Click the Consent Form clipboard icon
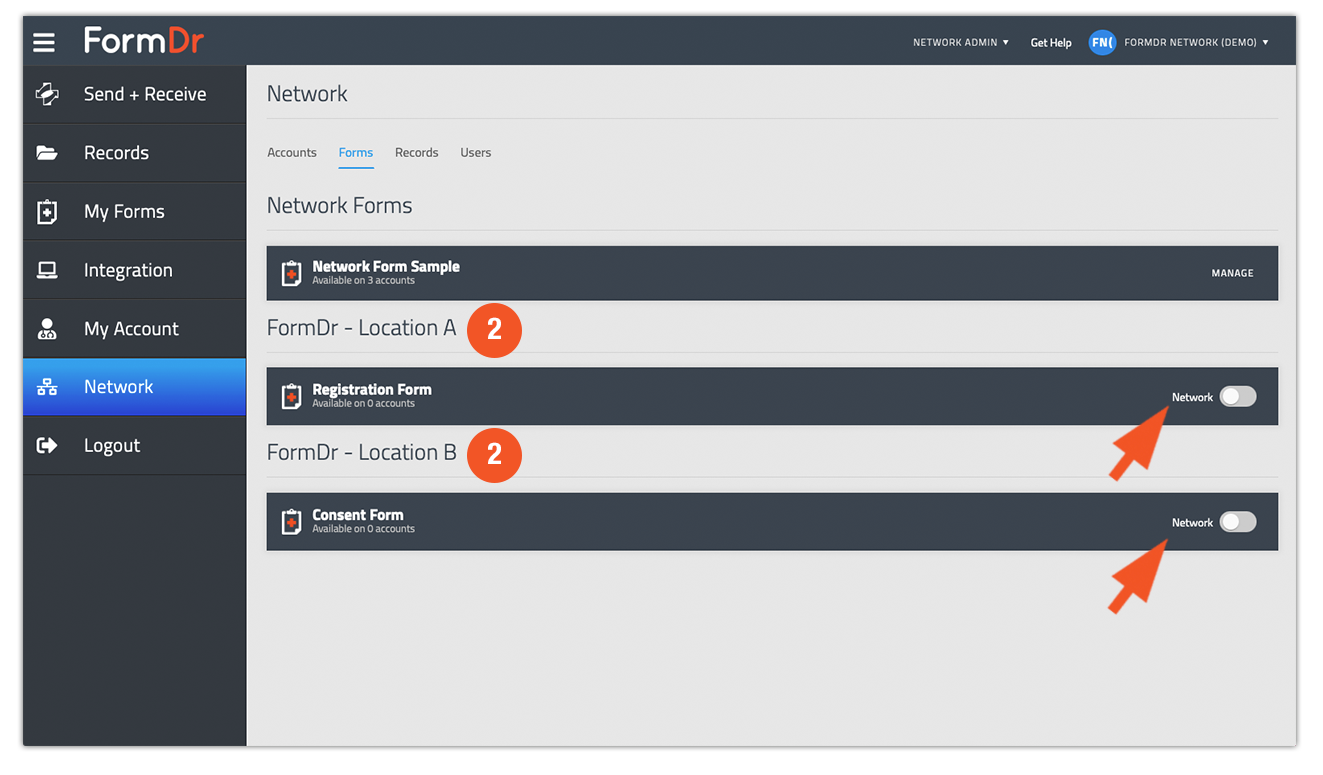Viewport: 1323px width, 775px height. pos(291,522)
